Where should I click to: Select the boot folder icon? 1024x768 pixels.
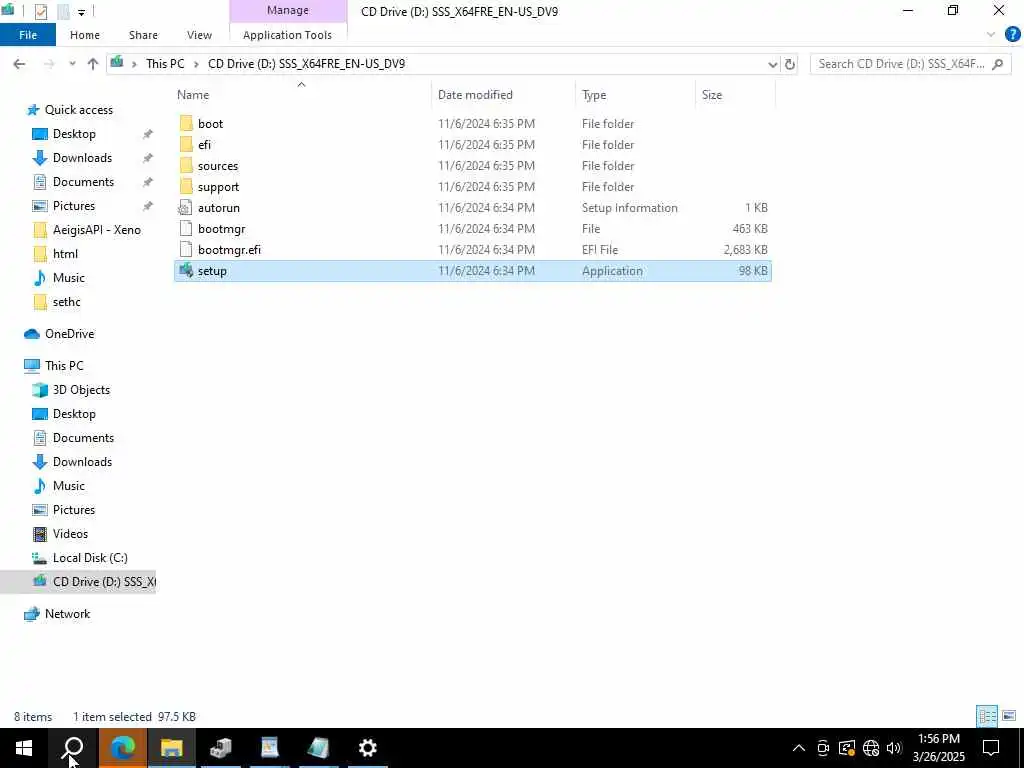[x=186, y=123]
